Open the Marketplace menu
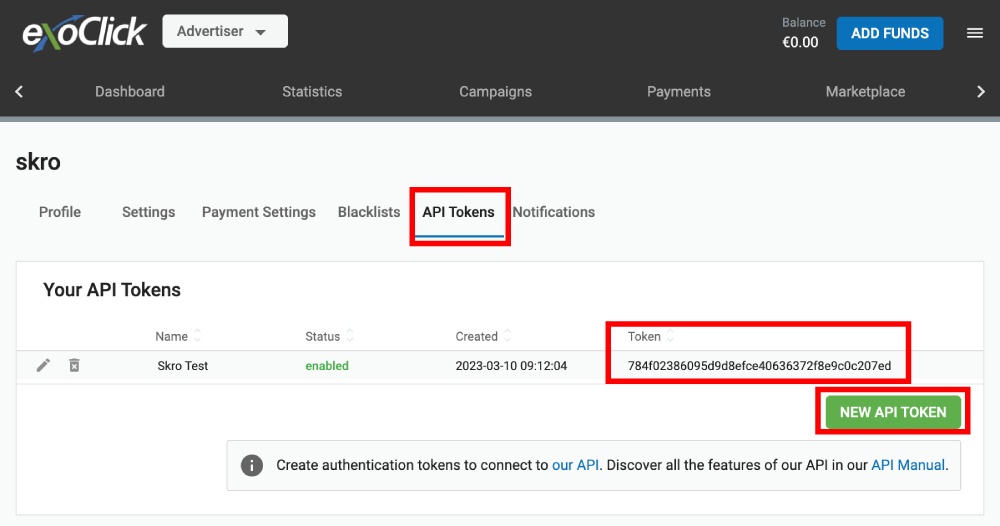This screenshot has height=526, width=1000. coord(865,92)
